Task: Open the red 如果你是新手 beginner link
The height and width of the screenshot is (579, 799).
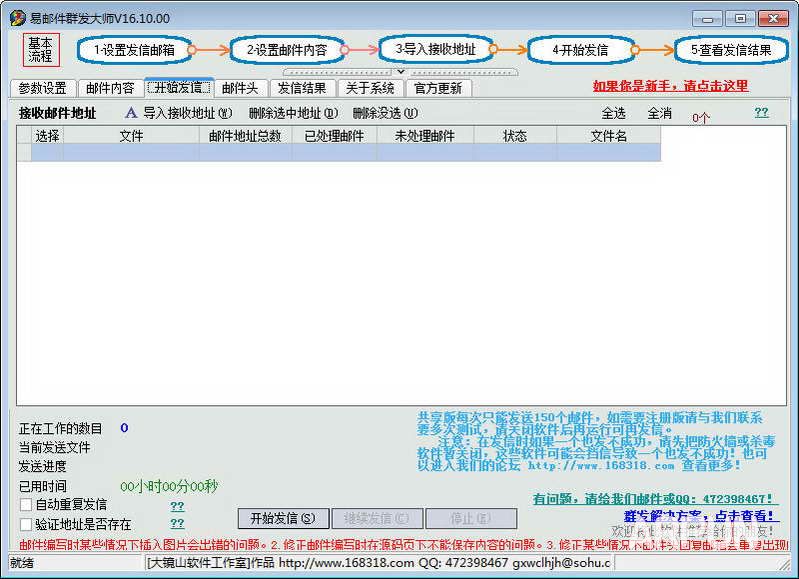Action: pyautogui.click(x=670, y=86)
